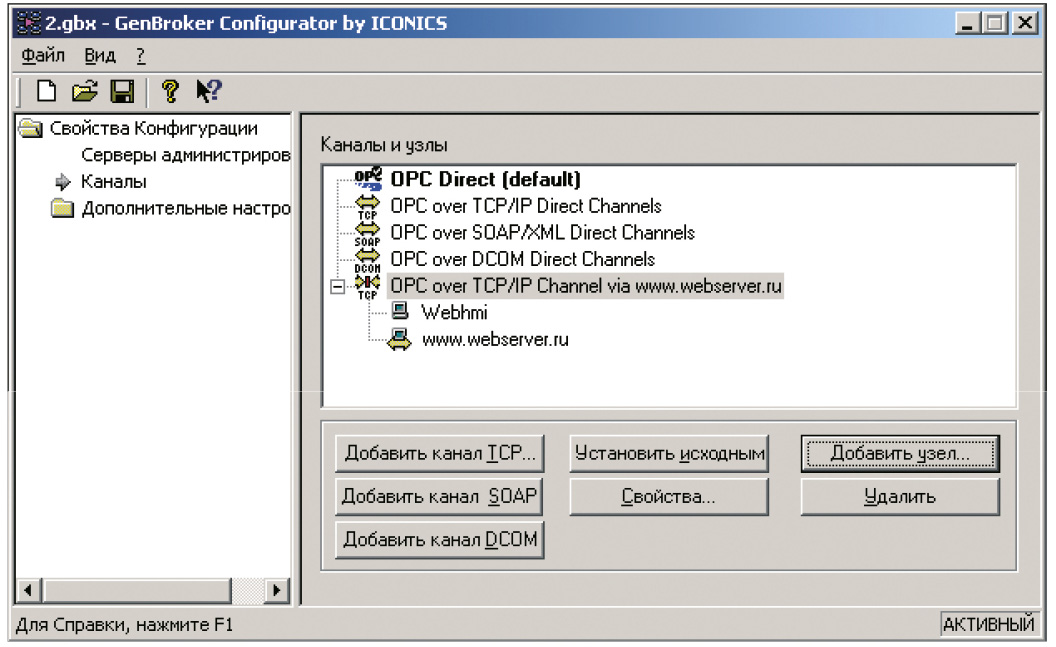1056x647 pixels.
Task: Collapse the OPC over TCP/IP webserver channel
Action: [x=337, y=287]
